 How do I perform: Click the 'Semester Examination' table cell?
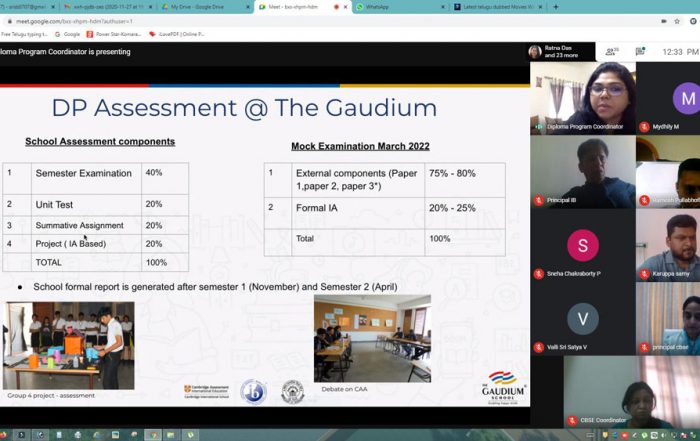click(x=86, y=178)
